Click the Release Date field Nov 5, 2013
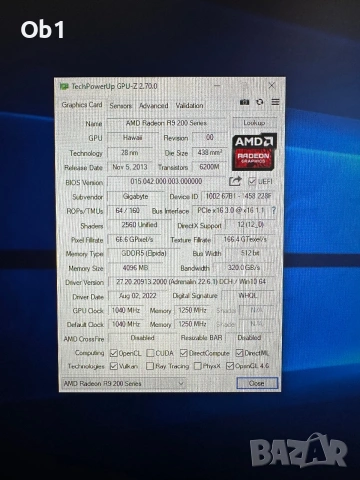Screen dimensions: 360x480 click(130, 167)
